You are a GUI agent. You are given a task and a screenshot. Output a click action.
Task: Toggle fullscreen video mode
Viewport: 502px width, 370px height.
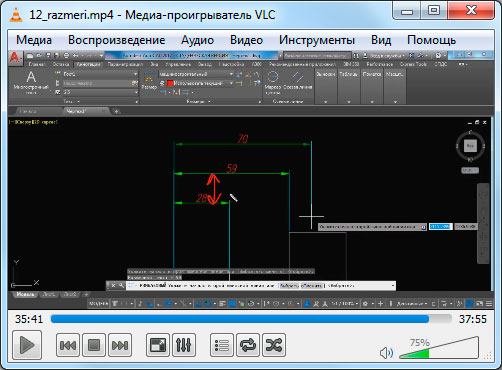click(x=158, y=345)
